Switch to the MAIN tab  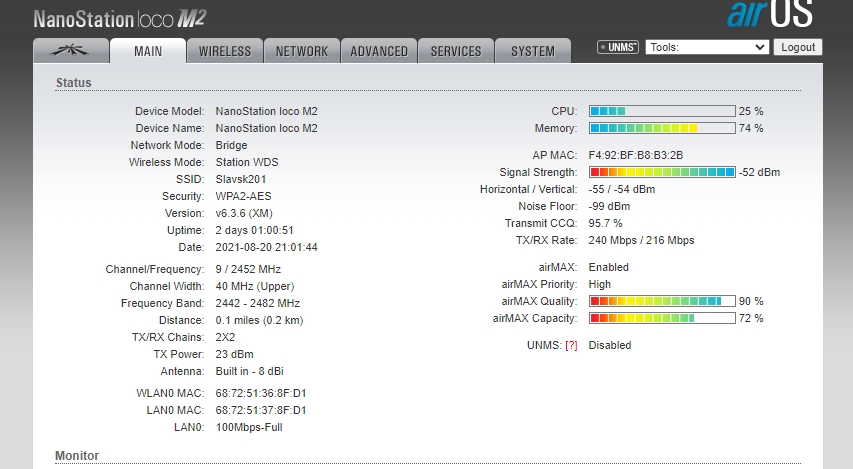pos(148,51)
